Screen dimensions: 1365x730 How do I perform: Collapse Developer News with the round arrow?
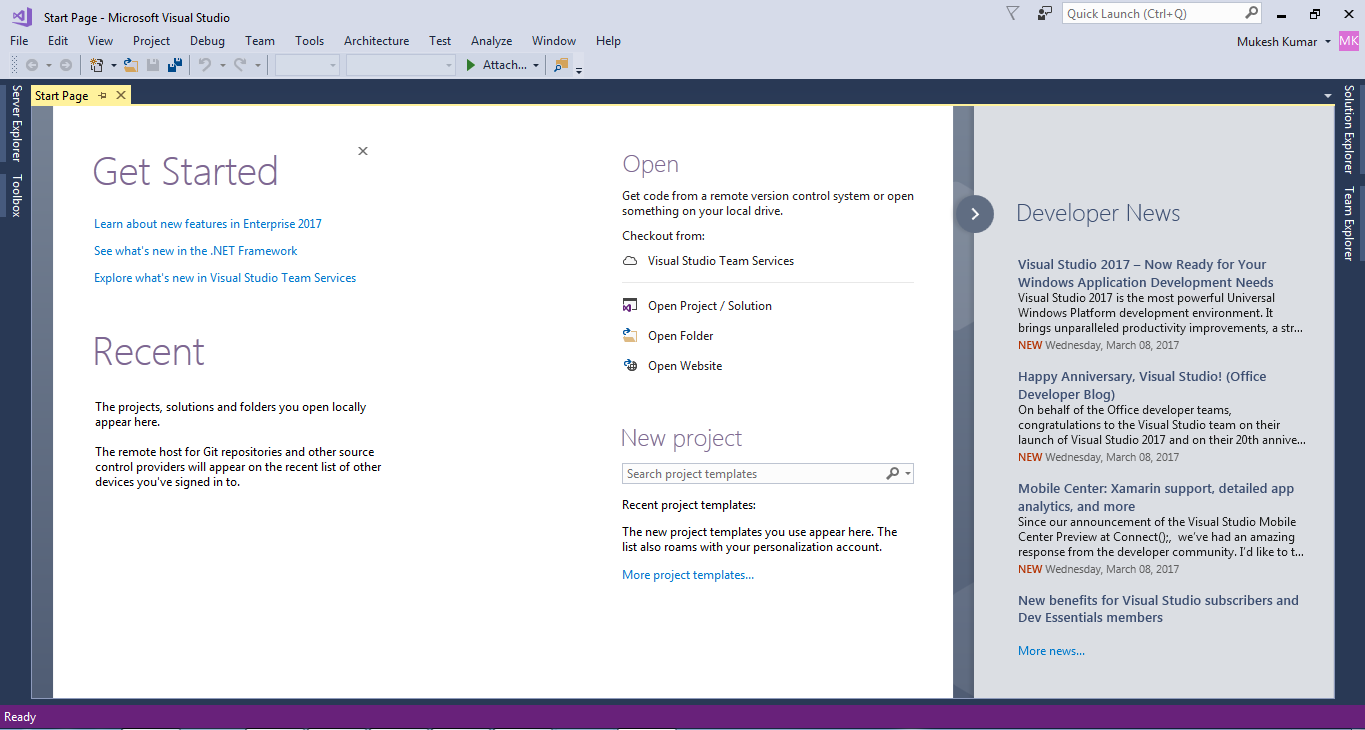pyautogui.click(x=975, y=213)
